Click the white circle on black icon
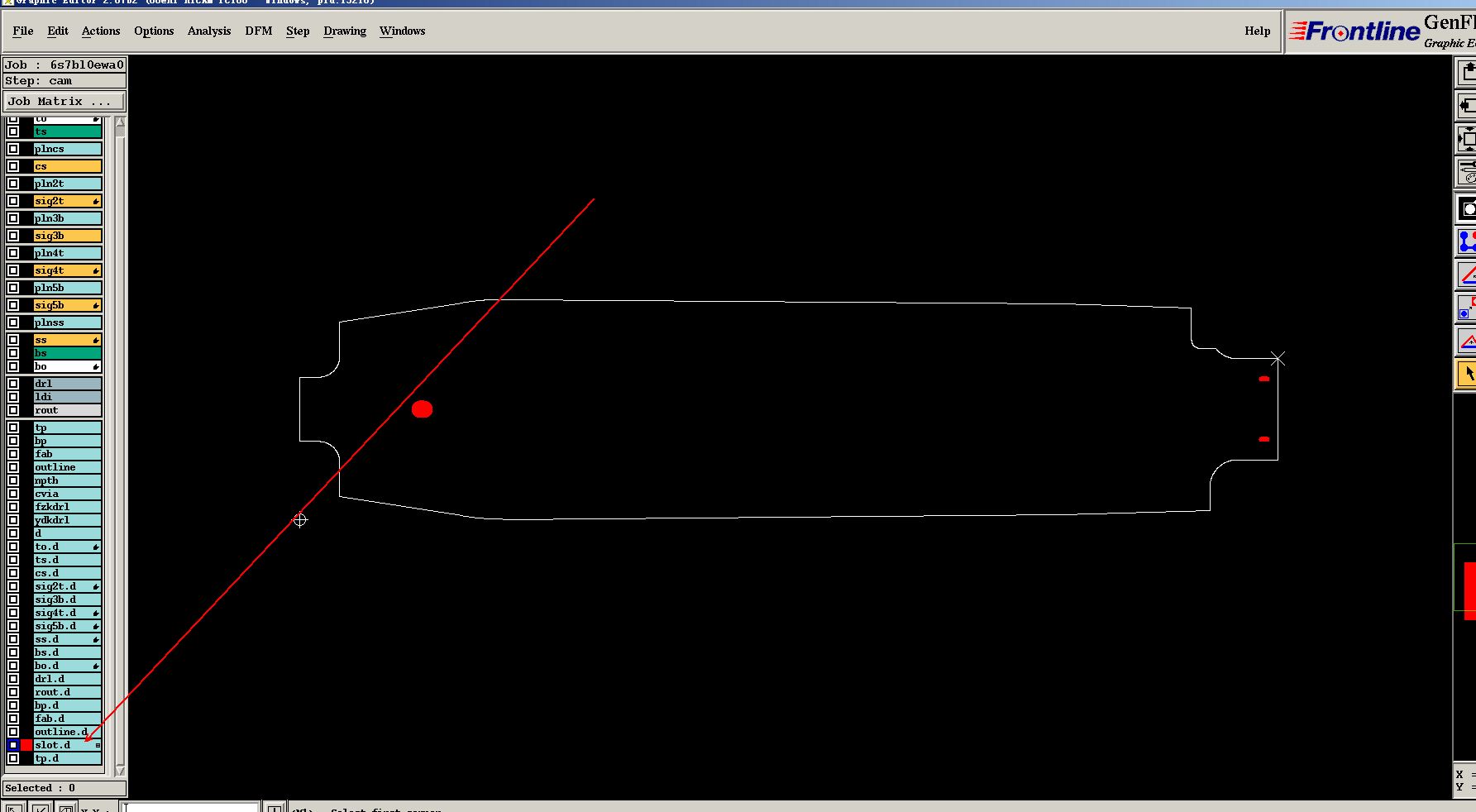This screenshot has height=812, width=1476. 1468,208
